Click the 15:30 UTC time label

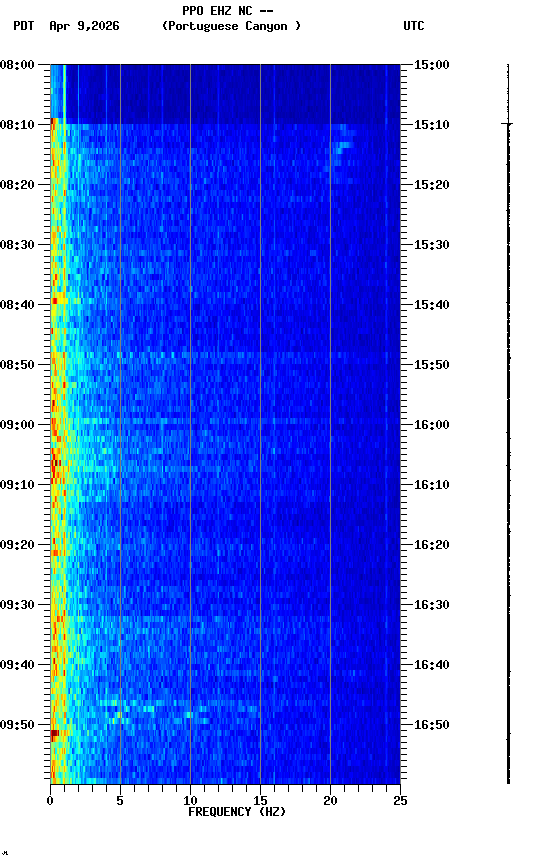click(432, 245)
